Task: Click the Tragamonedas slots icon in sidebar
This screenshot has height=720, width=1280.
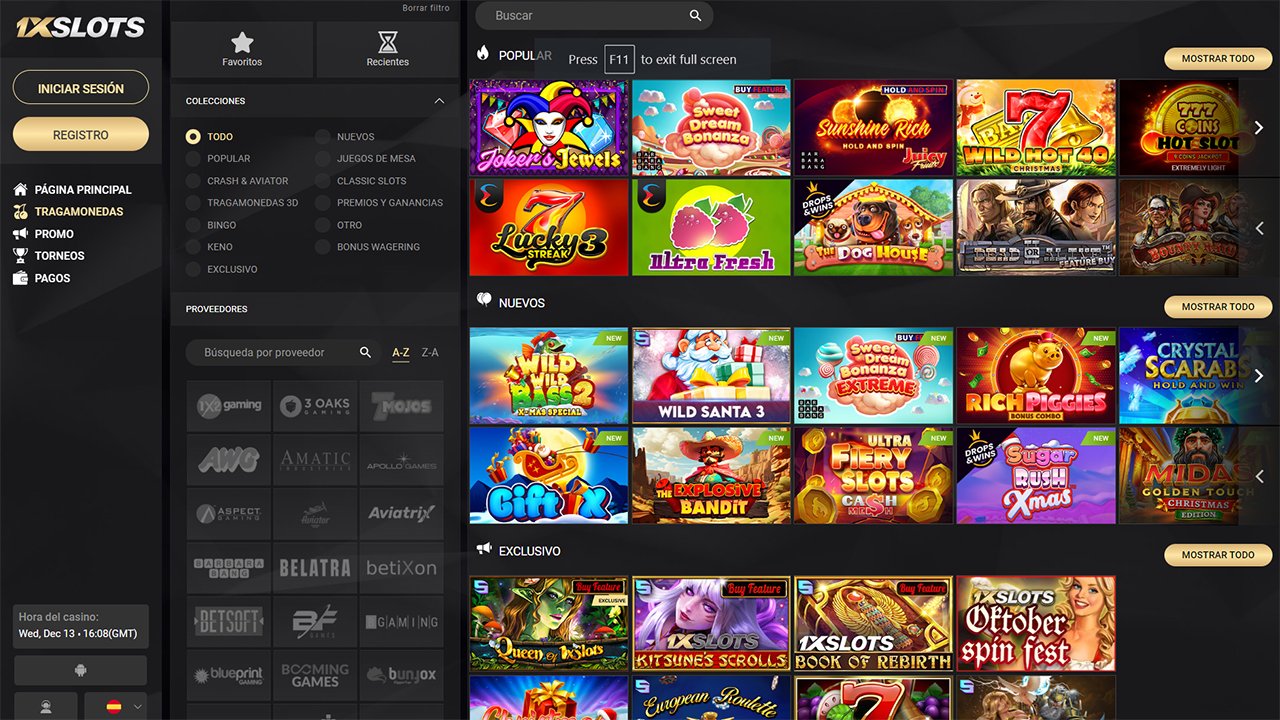Action: [x=18, y=211]
